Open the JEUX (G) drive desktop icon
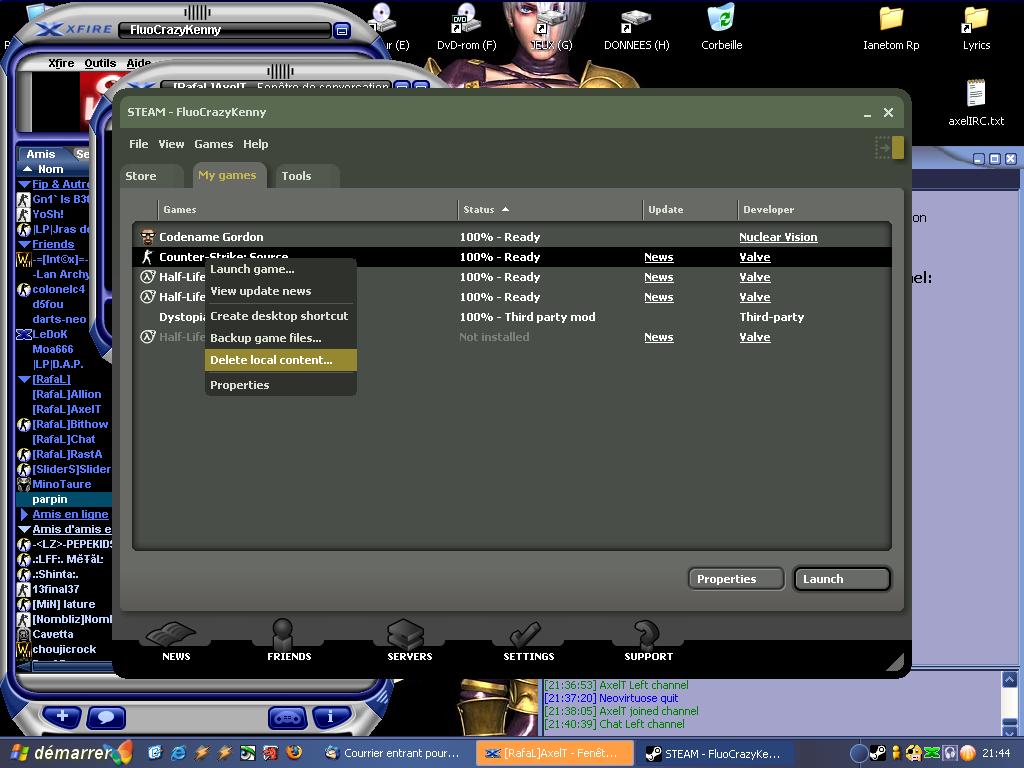Image resolution: width=1024 pixels, height=768 pixels. point(551,27)
